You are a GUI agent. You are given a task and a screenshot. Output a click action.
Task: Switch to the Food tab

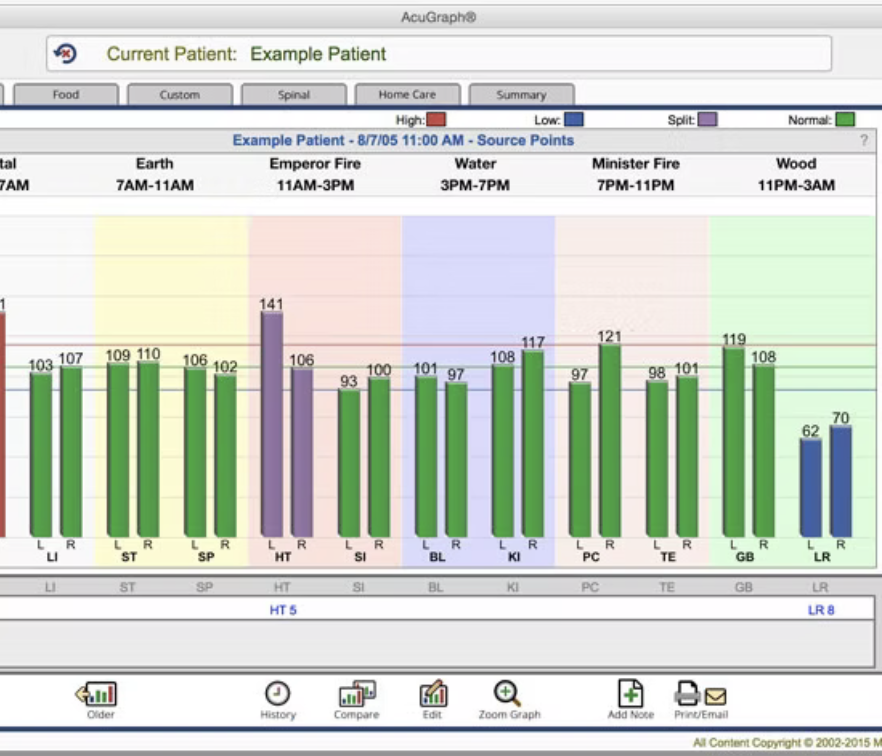(x=66, y=94)
